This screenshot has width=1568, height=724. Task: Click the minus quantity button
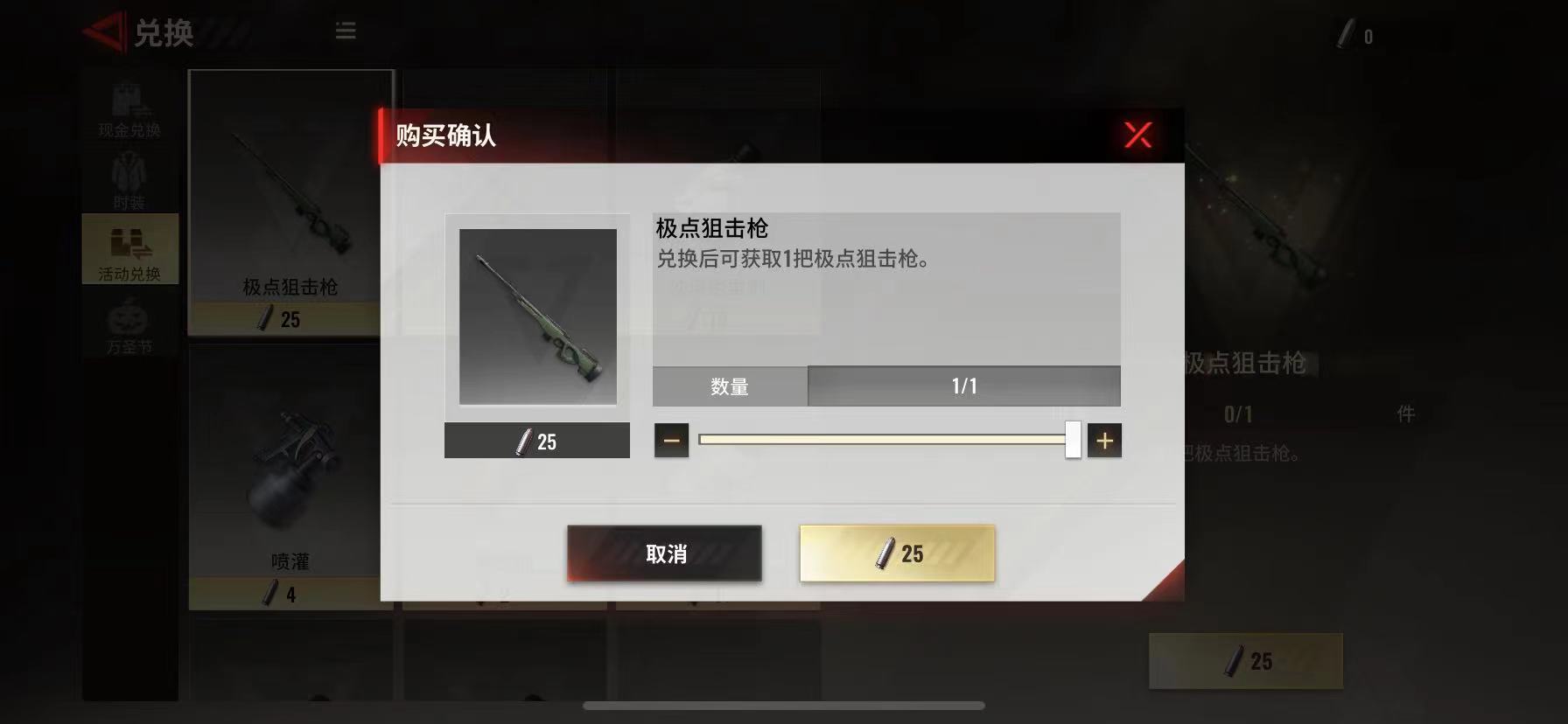672,441
